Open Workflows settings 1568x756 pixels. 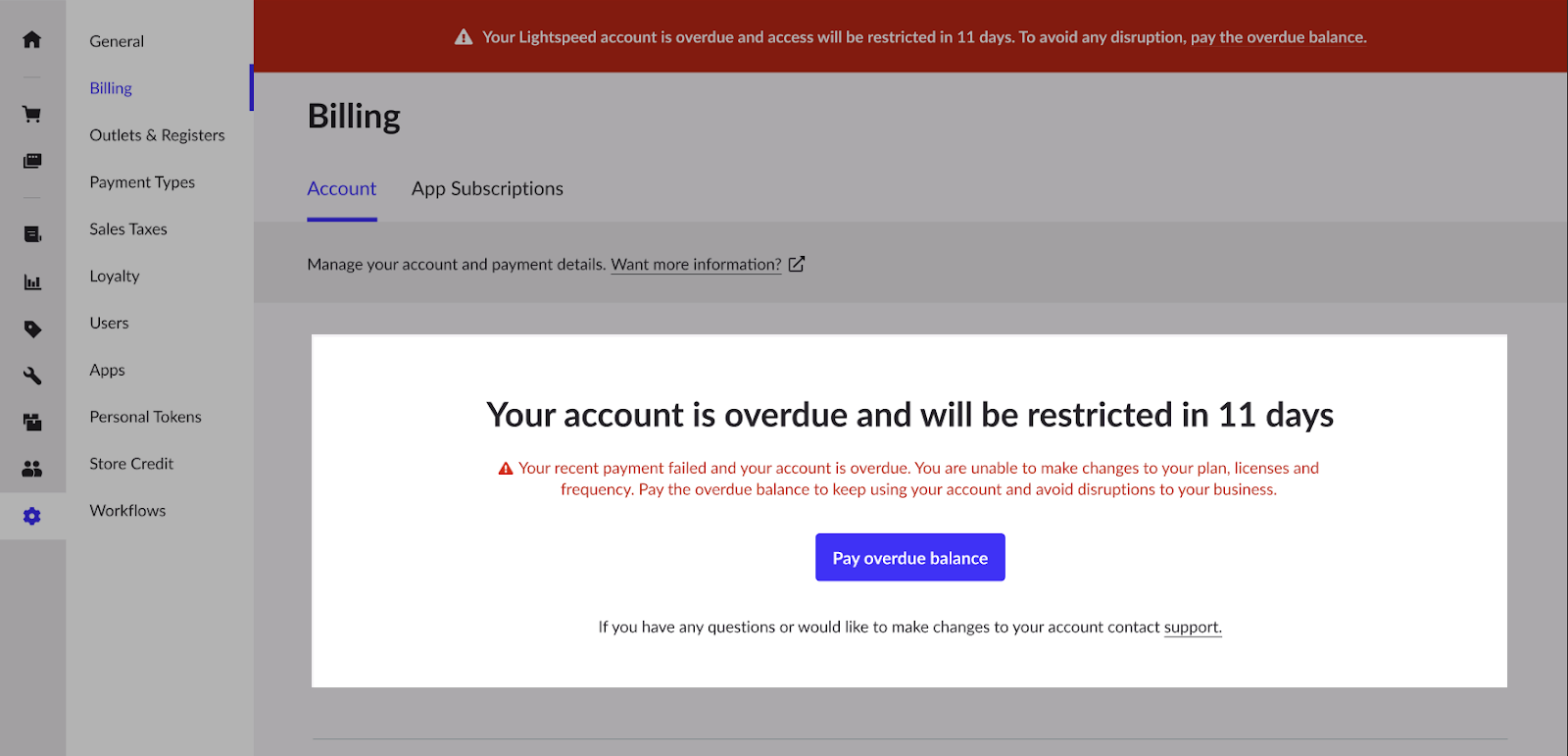[x=127, y=511]
